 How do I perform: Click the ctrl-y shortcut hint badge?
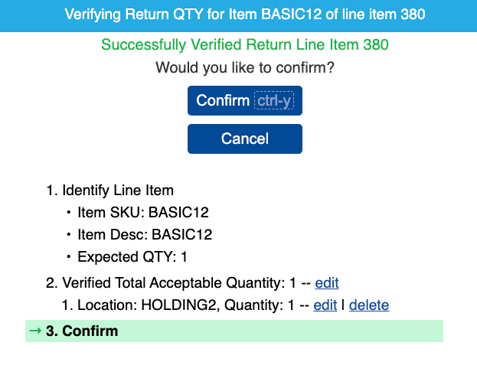(x=274, y=100)
